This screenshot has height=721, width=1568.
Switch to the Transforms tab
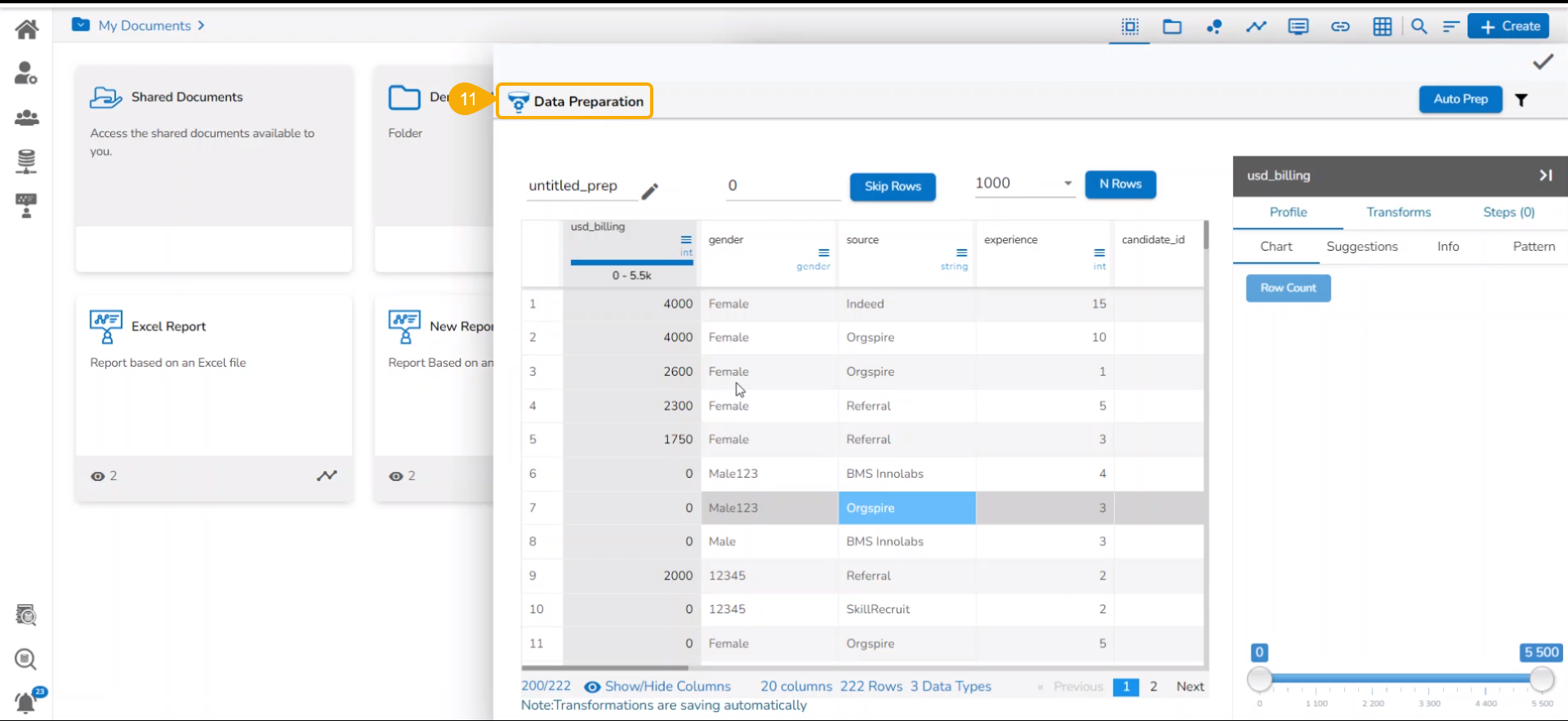[1398, 212]
